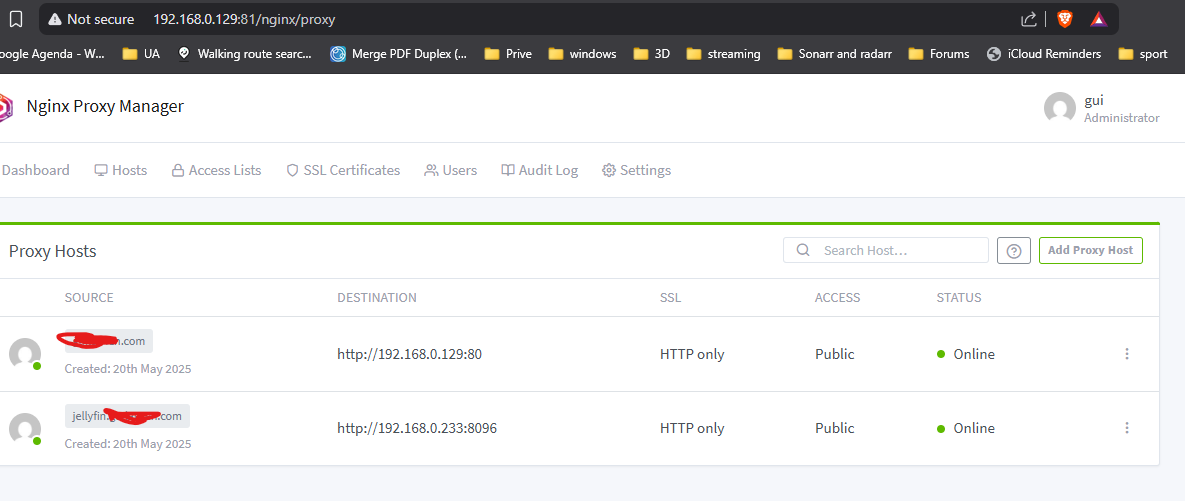
Task: Open the Dashboard menu item
Action: pyautogui.click(x=35, y=170)
